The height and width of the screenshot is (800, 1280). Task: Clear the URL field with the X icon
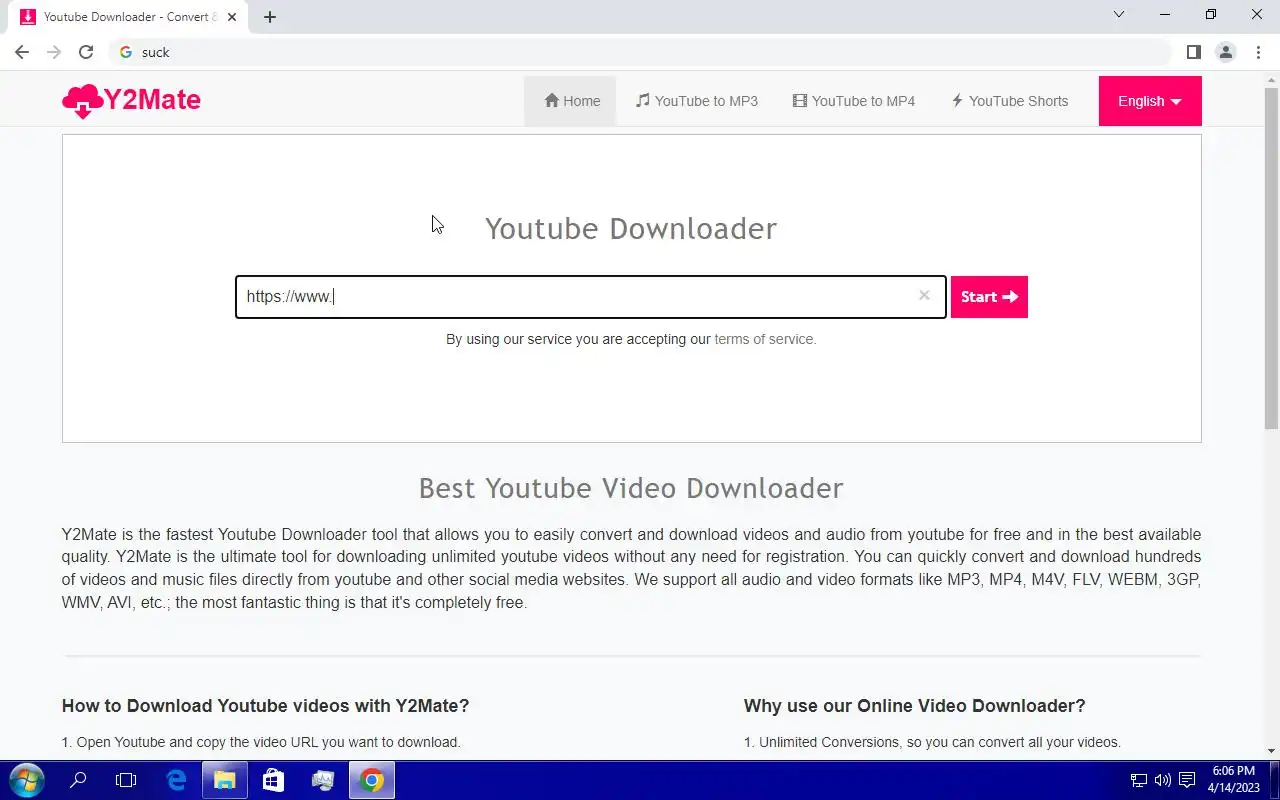(924, 295)
